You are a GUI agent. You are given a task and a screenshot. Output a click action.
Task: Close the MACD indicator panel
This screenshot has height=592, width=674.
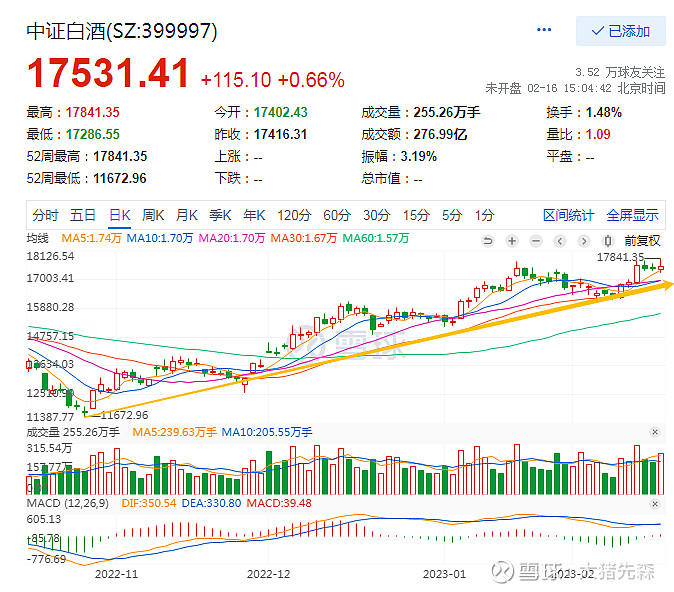pyautogui.click(x=655, y=503)
